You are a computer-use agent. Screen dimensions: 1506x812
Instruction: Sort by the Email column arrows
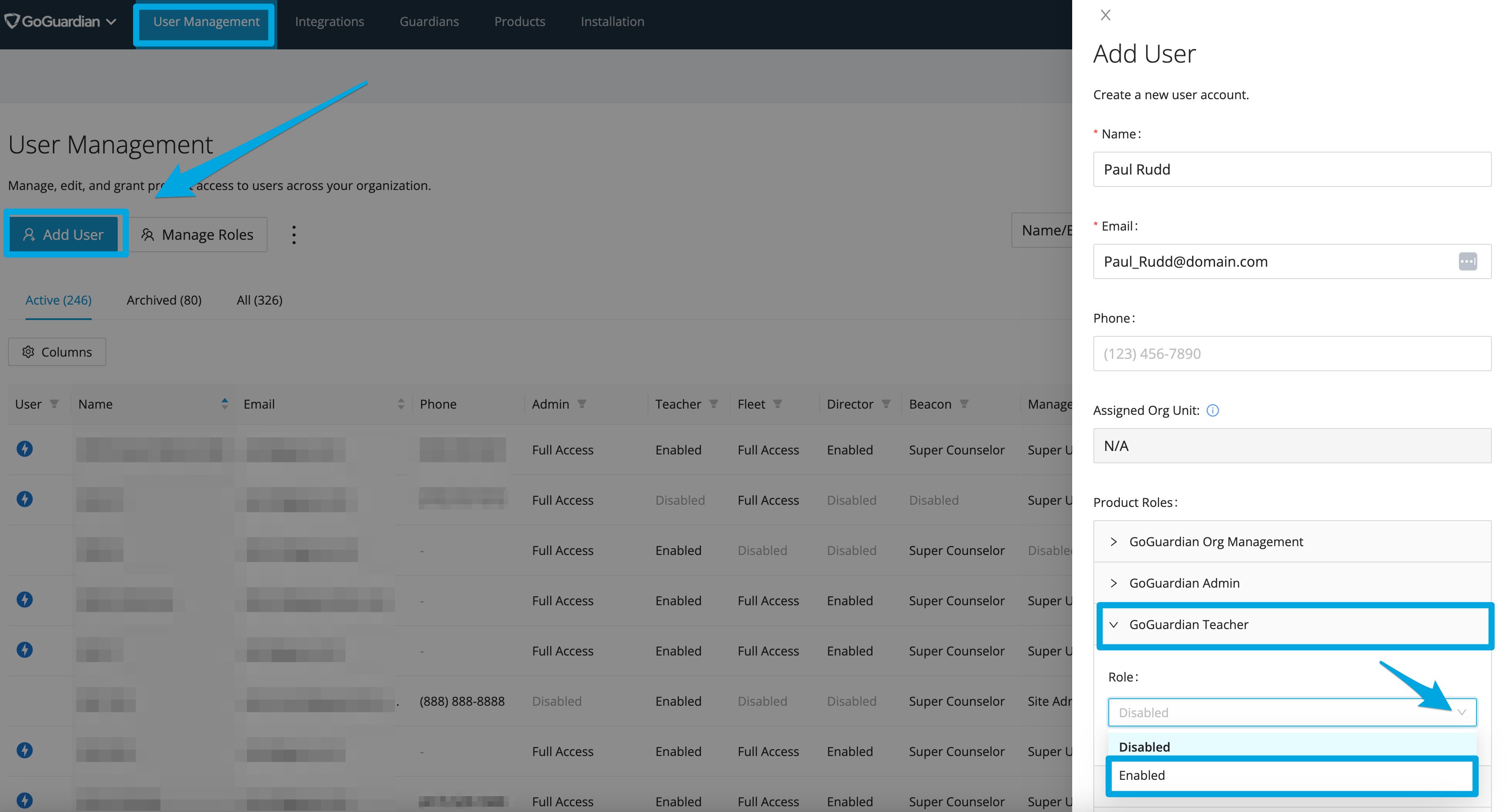click(401, 404)
